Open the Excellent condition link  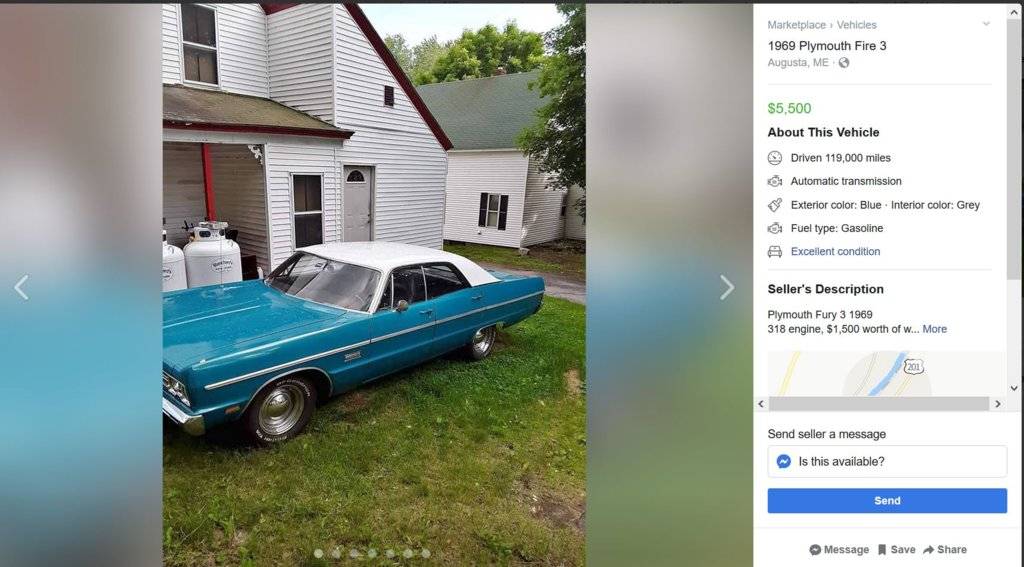[835, 251]
